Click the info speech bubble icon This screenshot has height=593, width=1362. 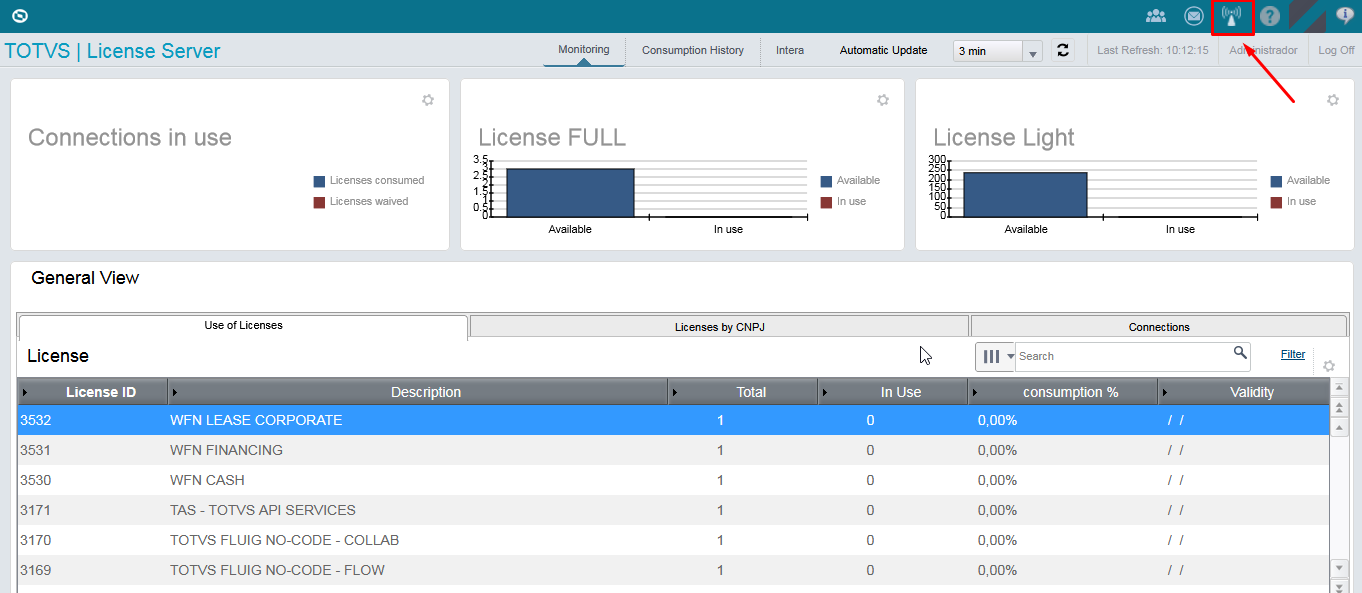tap(1345, 16)
